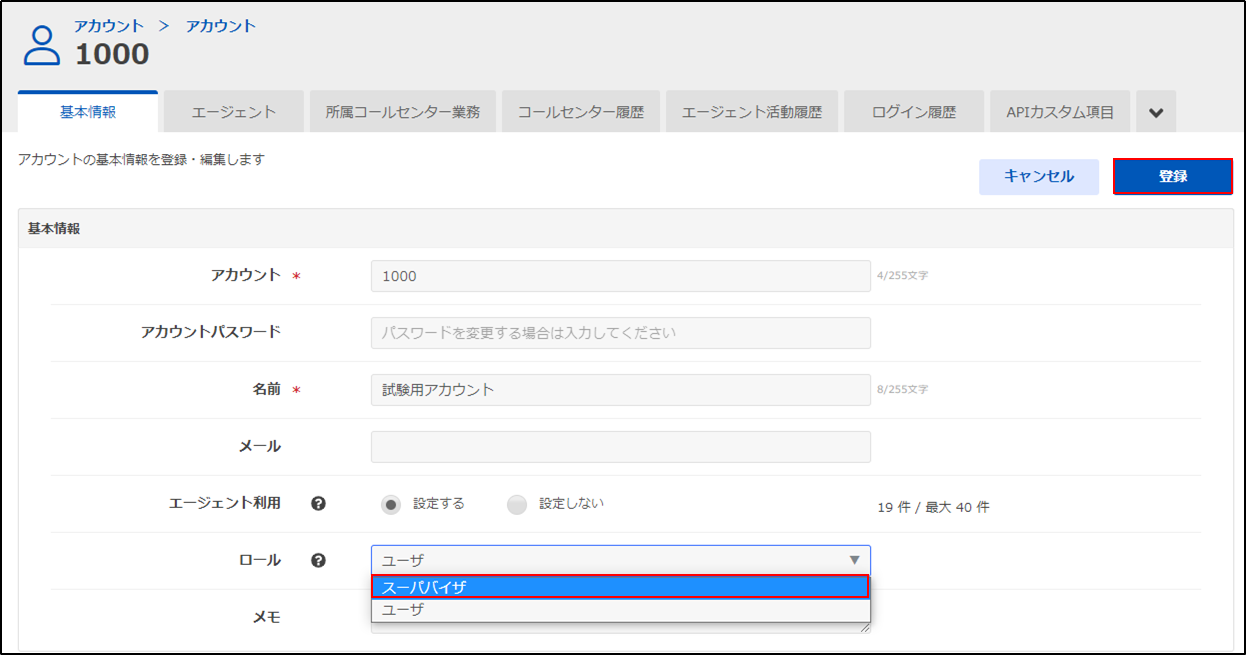Open the ログイン履歴 tab
The width and height of the screenshot is (1246, 655).
point(914,112)
